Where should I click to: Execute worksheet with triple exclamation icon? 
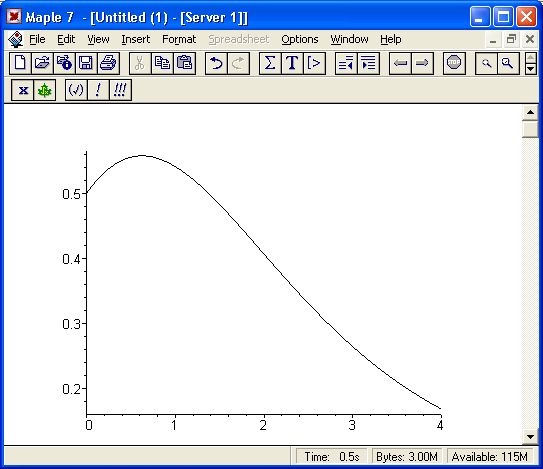coord(120,90)
